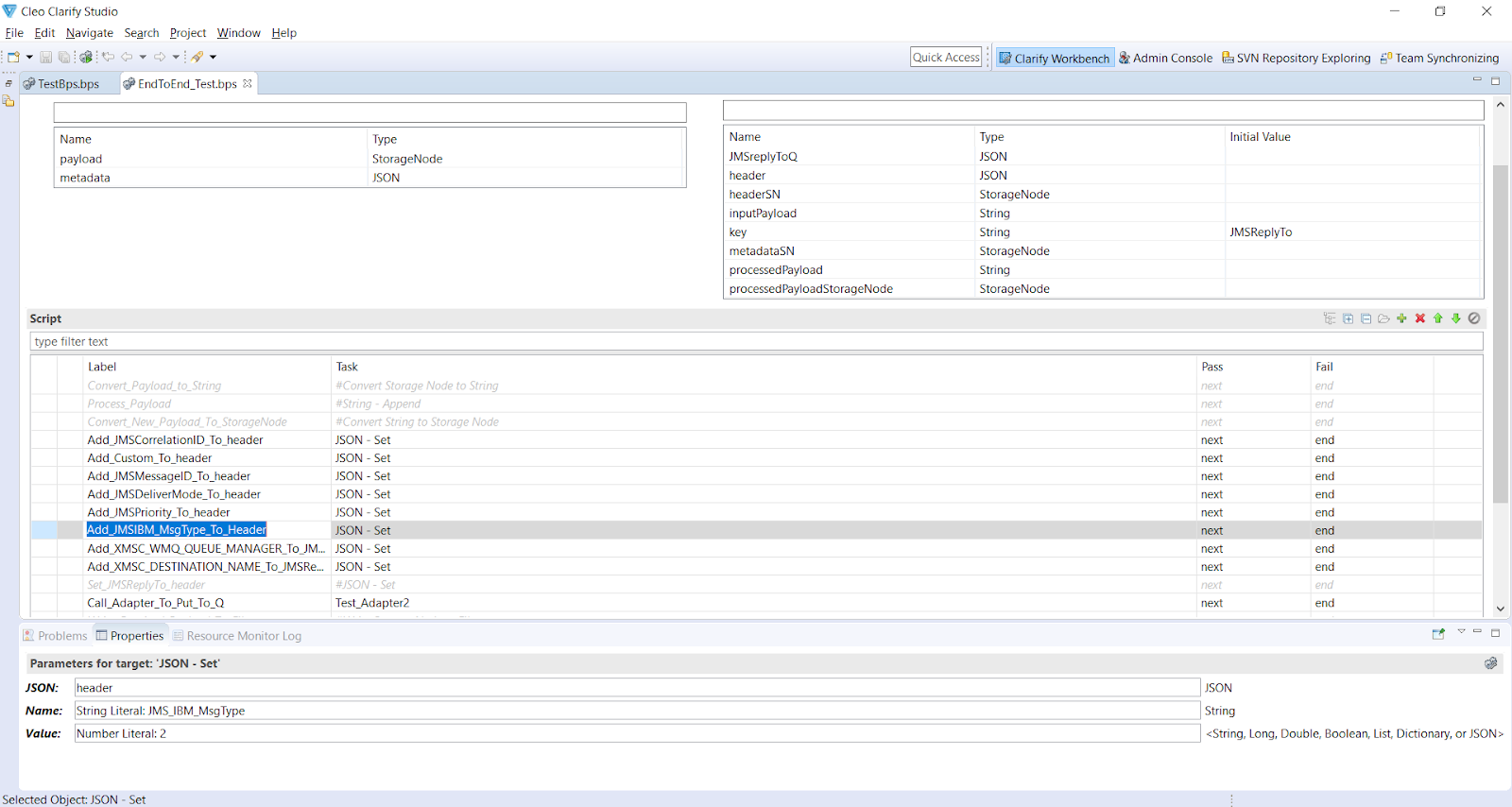The image size is (1512, 807).
Task: Open the Forward history dropdown arrow
Action: coord(176,57)
